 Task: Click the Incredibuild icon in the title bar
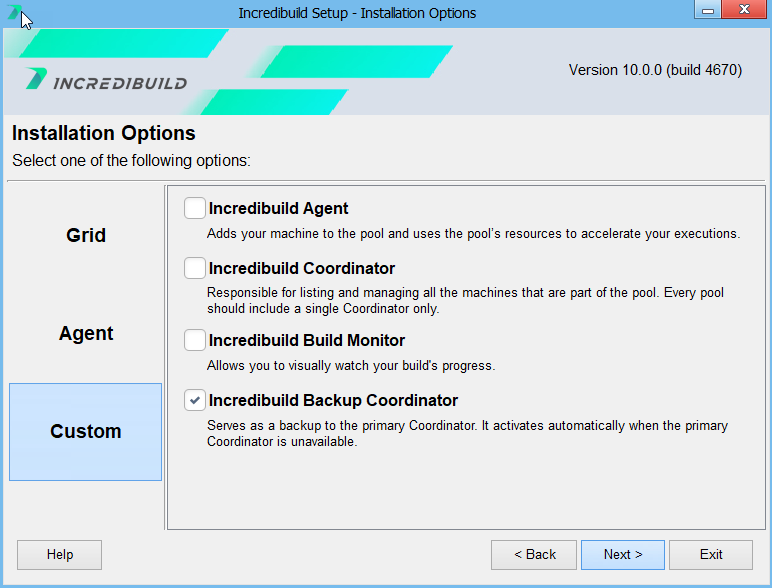(x=14, y=13)
